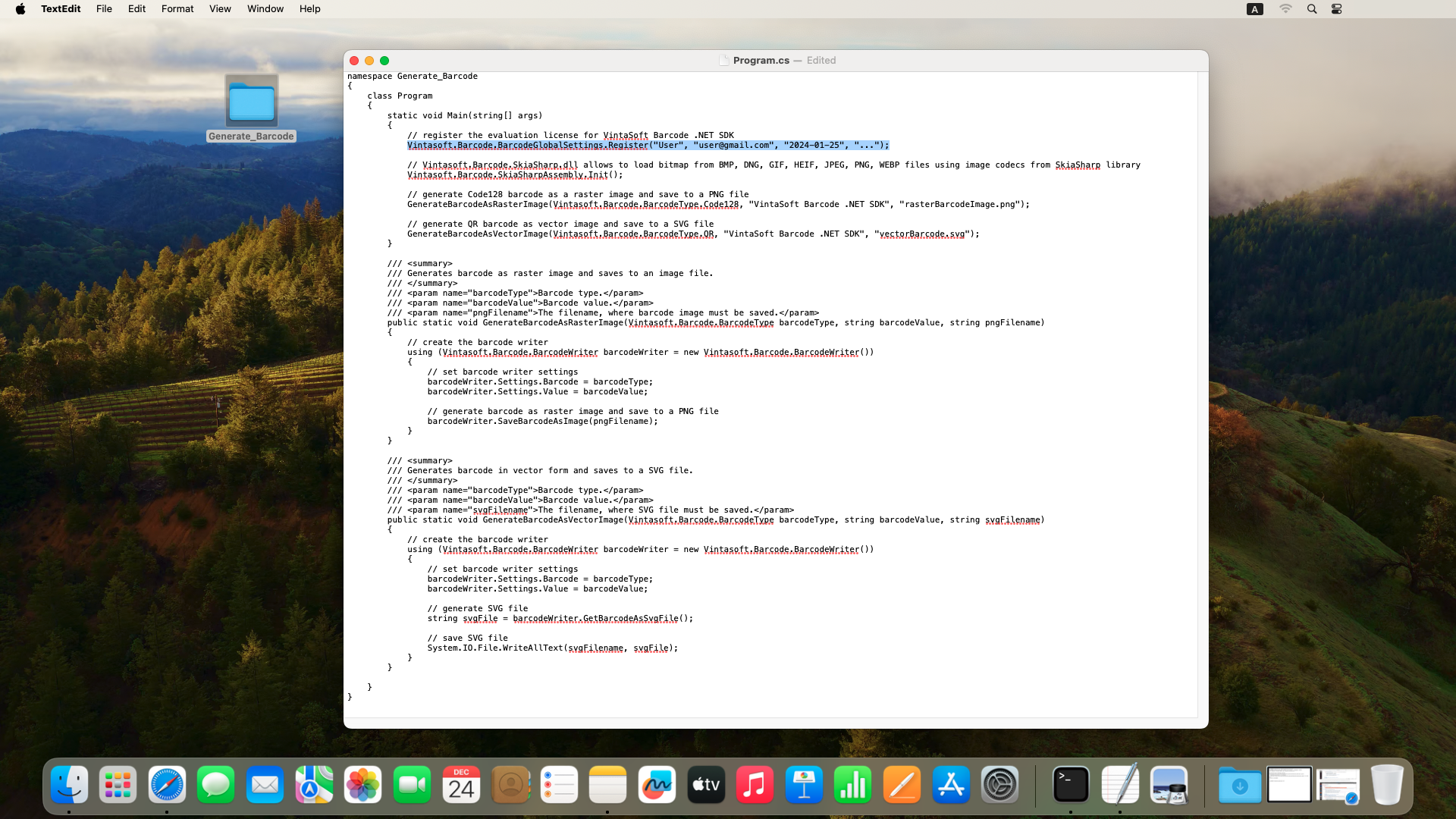Viewport: 1456px width, 819px height.
Task: Click the Wi-Fi status icon
Action: (x=1285, y=9)
